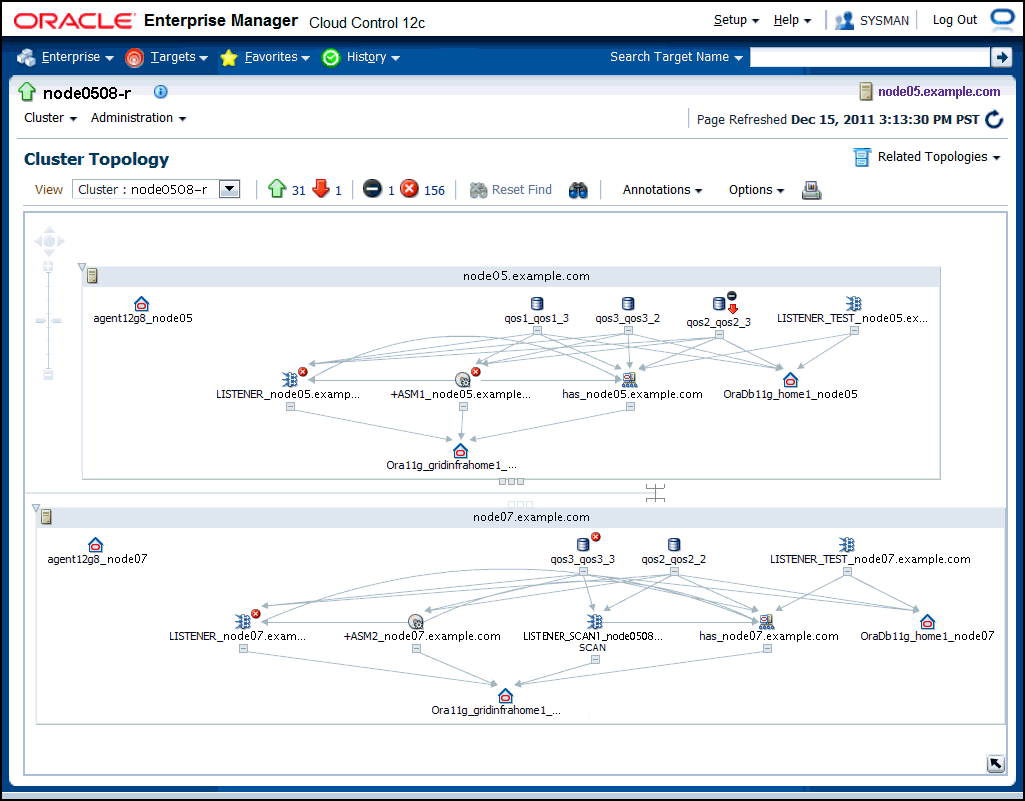
Task: Click the zoom in plus on slider
Action: click(x=48, y=266)
